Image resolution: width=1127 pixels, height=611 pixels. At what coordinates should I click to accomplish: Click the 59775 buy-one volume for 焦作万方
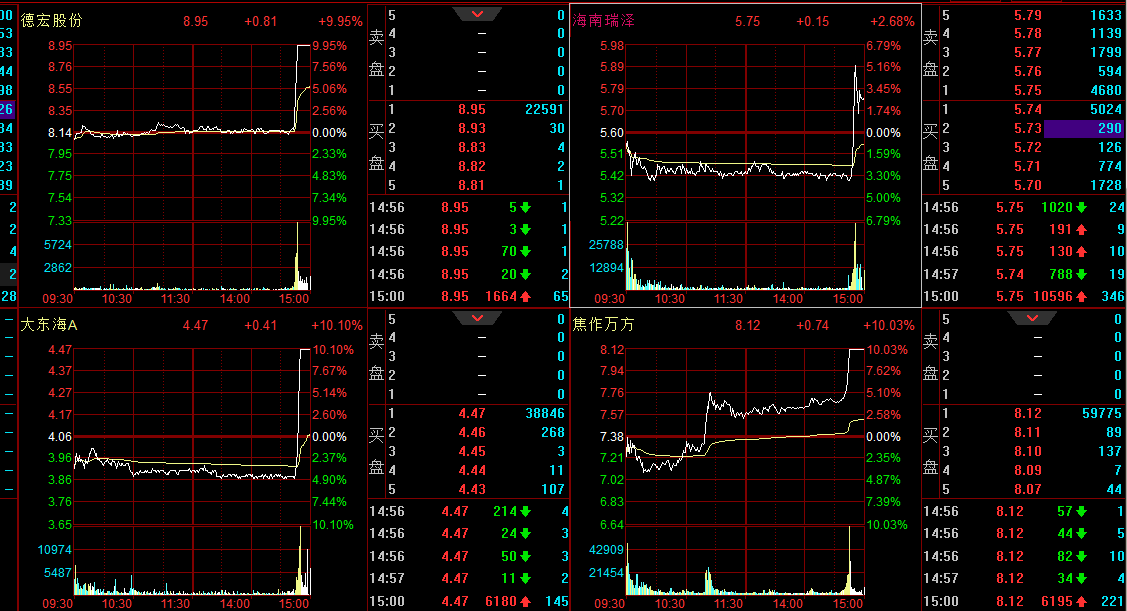point(1102,413)
